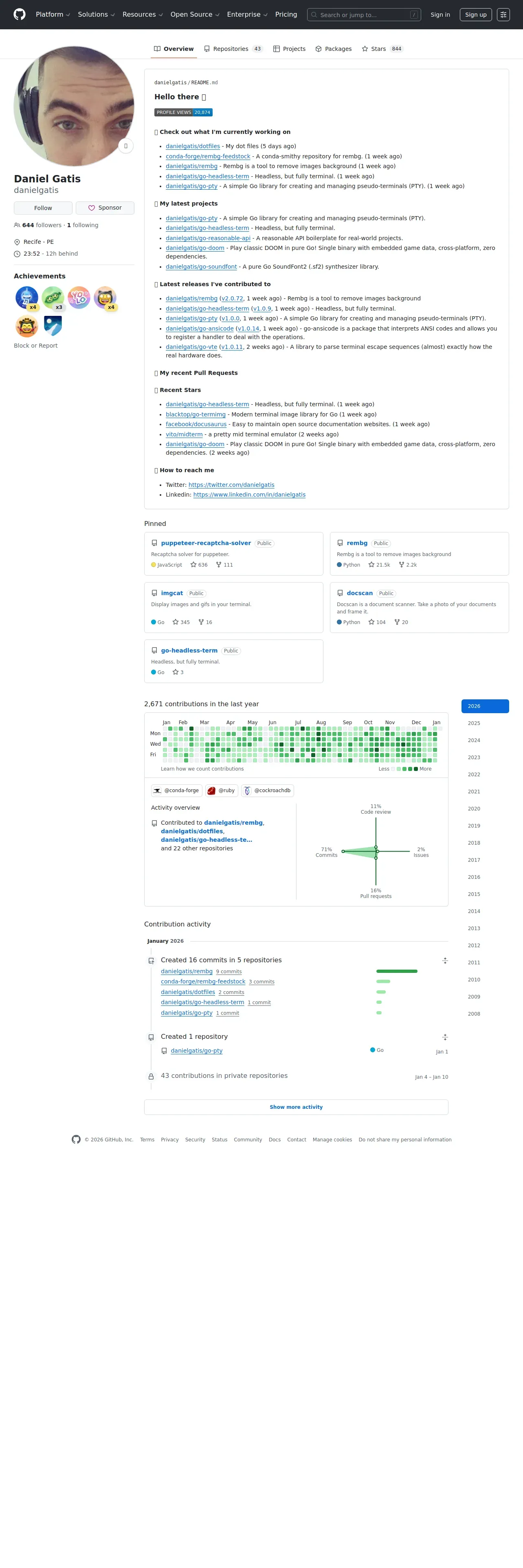Open the GitHub logo in the footer
Image resolution: width=523 pixels, height=1568 pixels.
click(76, 1139)
